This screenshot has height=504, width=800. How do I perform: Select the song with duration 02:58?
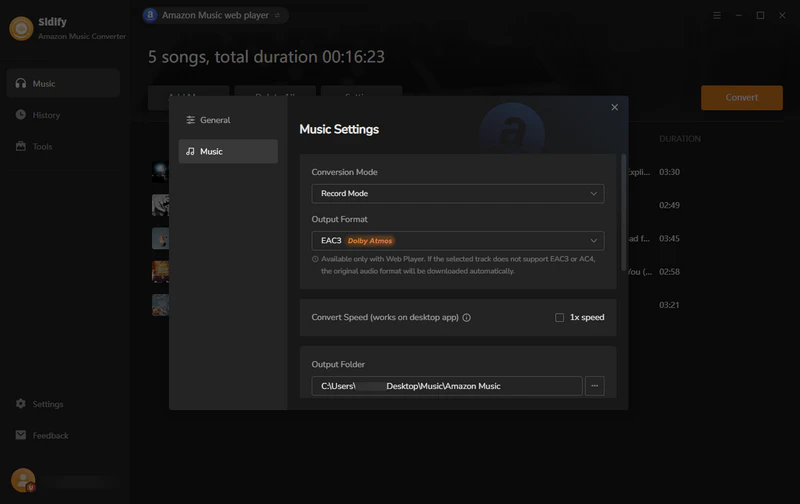point(669,271)
